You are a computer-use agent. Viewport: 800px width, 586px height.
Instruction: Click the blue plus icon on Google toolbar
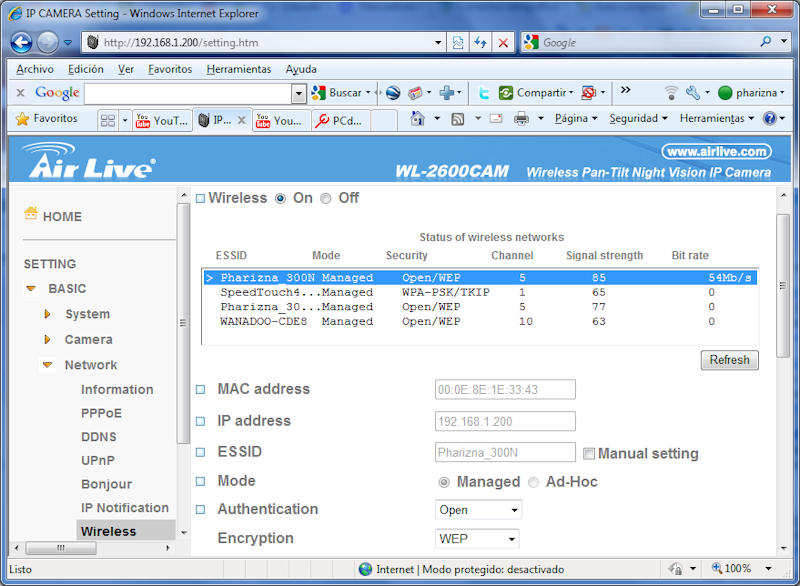tap(446, 93)
